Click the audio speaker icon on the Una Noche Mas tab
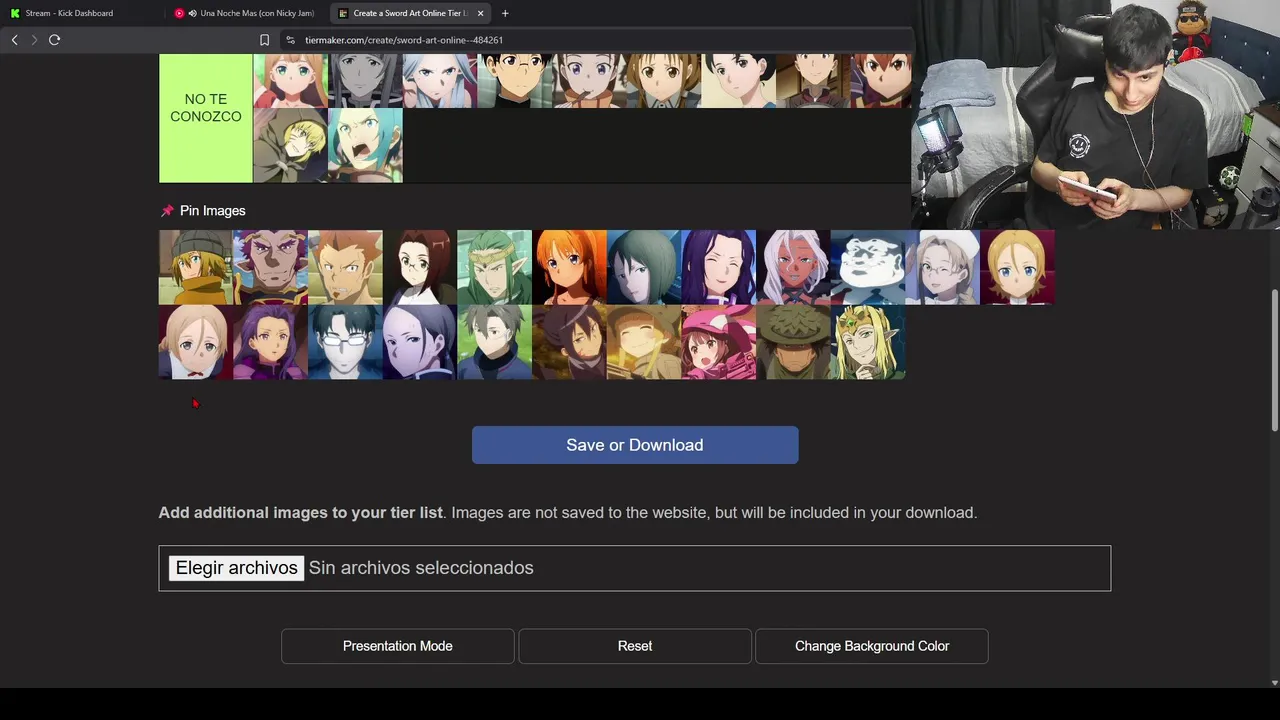This screenshot has height=720, width=1280. pos(192,13)
